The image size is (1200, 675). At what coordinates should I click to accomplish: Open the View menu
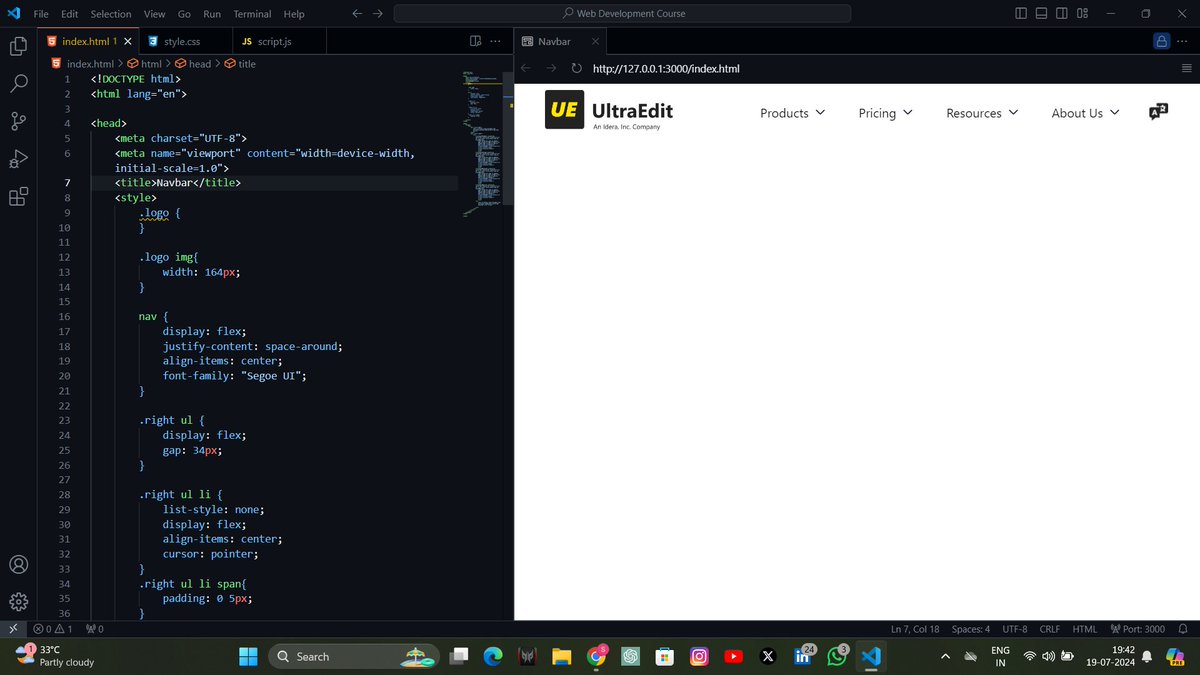tap(154, 14)
